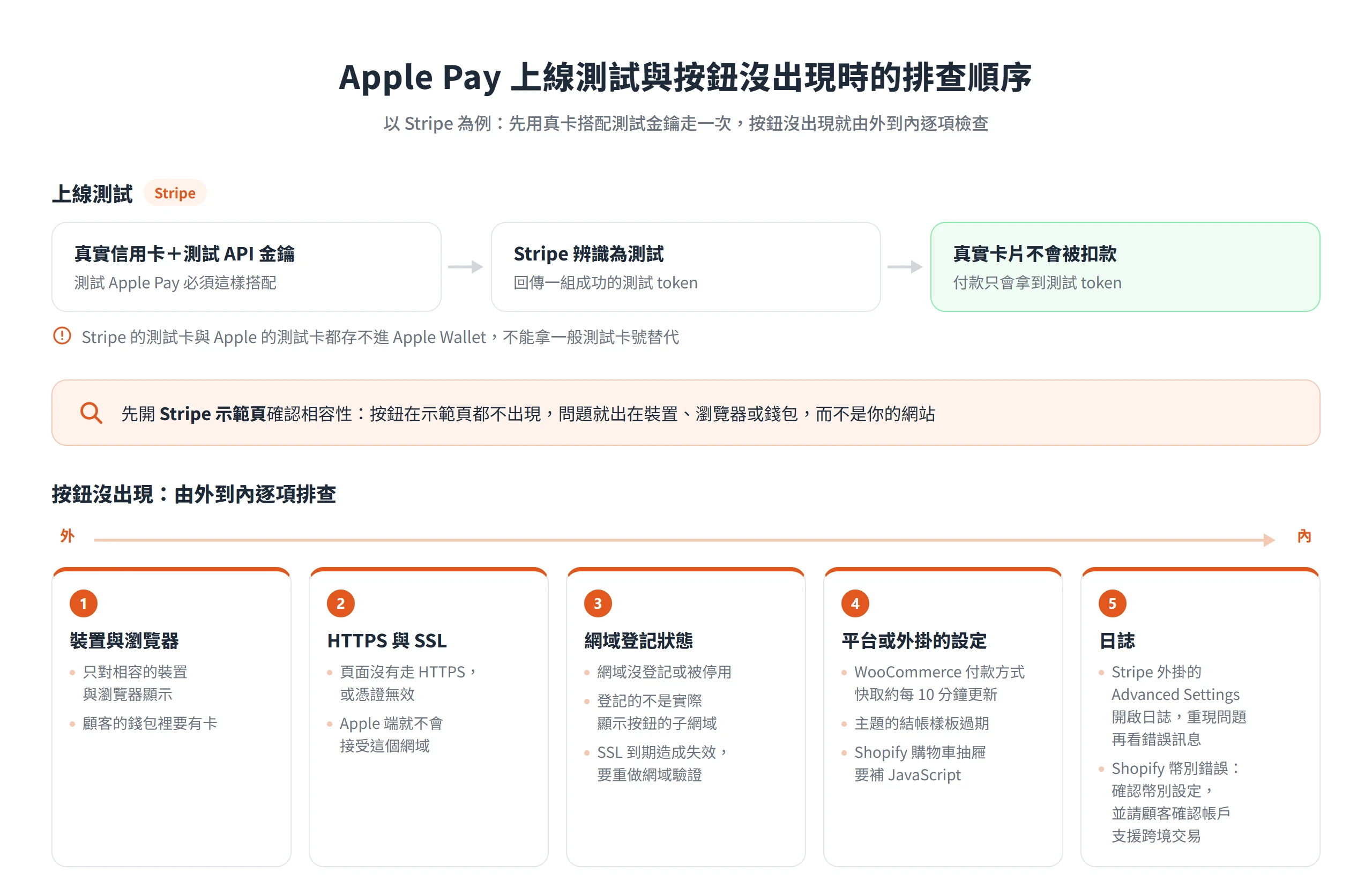Click the bullet 只對相容的裝置與瀏覽器顯示
The image size is (1372, 880).
pos(135,683)
